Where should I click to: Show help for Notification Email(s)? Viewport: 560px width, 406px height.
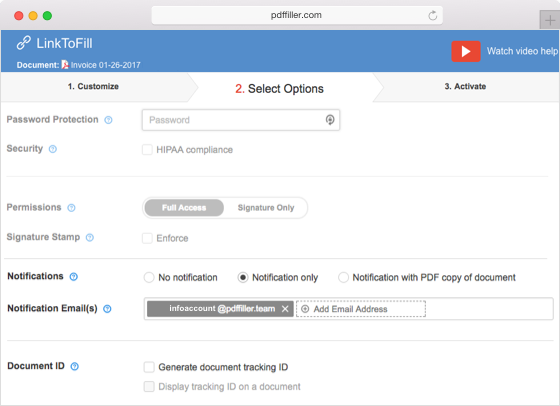coord(107,309)
